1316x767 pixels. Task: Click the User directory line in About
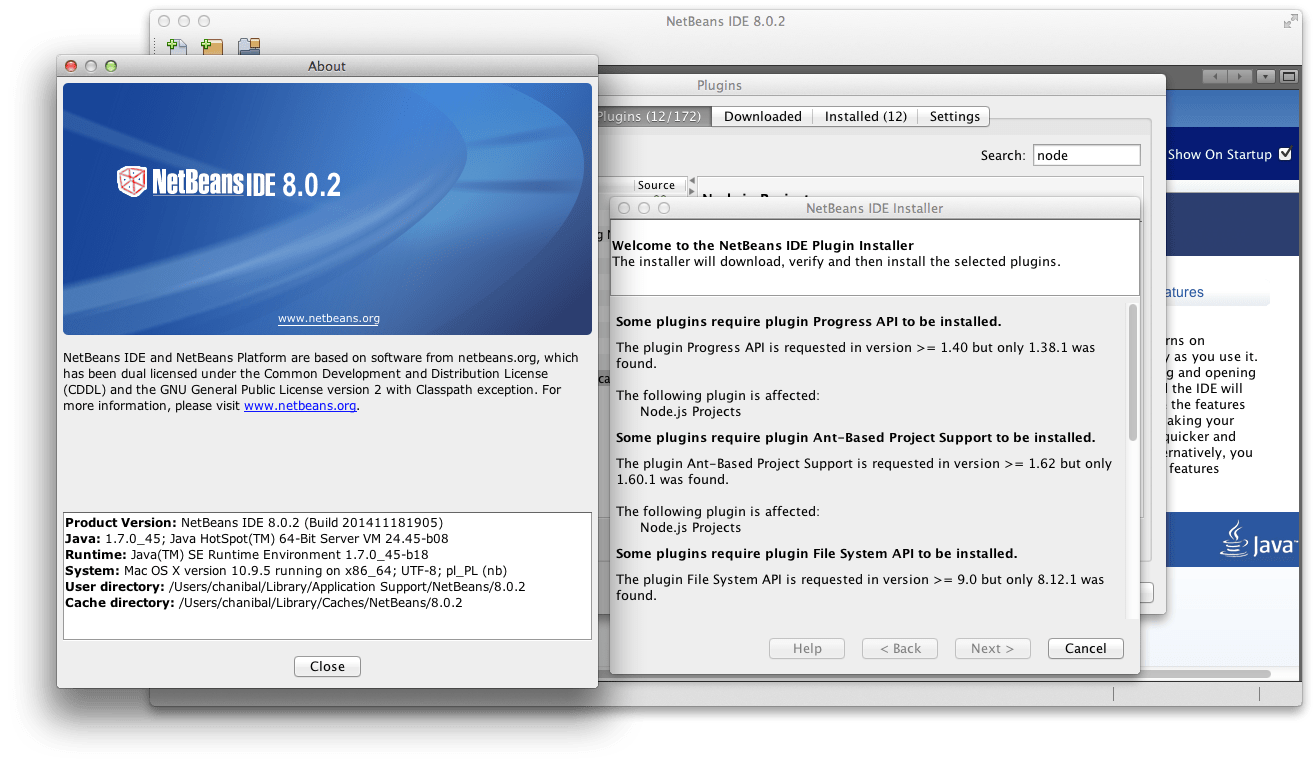tap(295, 586)
